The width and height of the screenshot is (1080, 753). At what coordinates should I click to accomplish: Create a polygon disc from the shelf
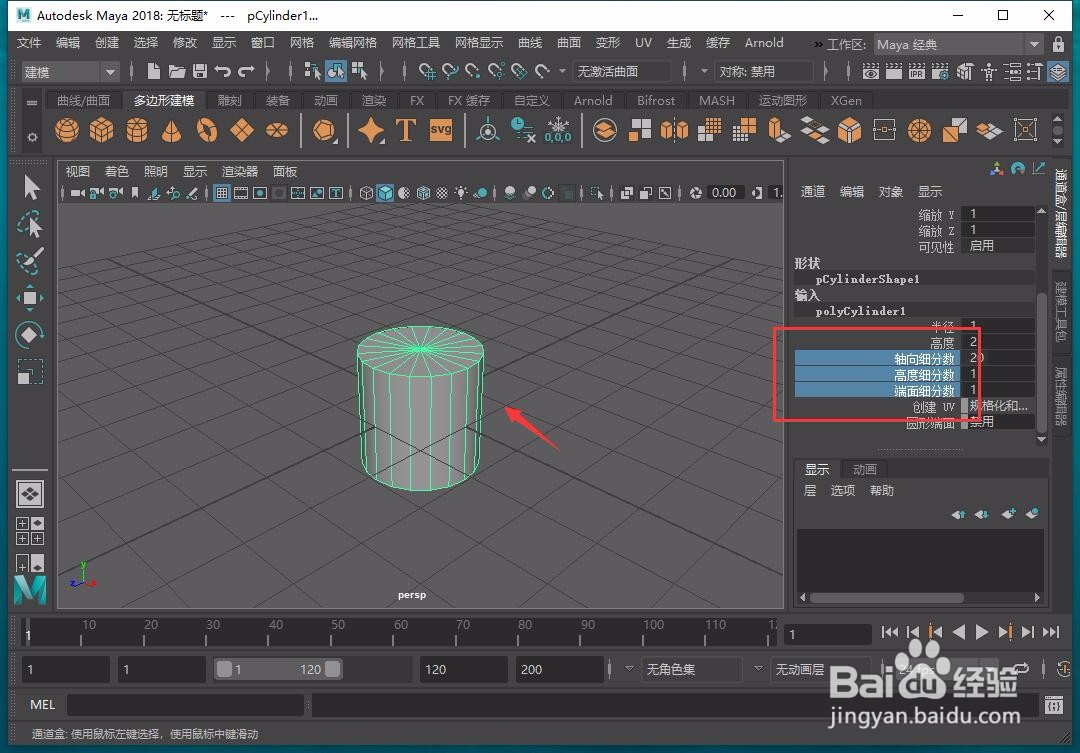pyautogui.click(x=277, y=130)
